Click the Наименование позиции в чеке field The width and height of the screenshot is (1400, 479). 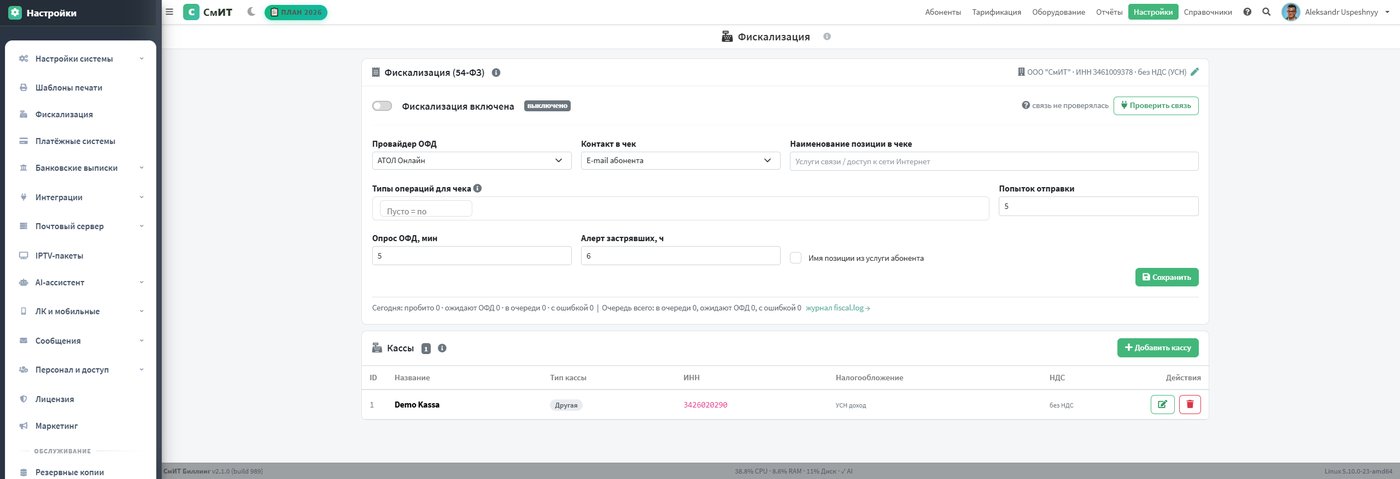tap(994, 160)
